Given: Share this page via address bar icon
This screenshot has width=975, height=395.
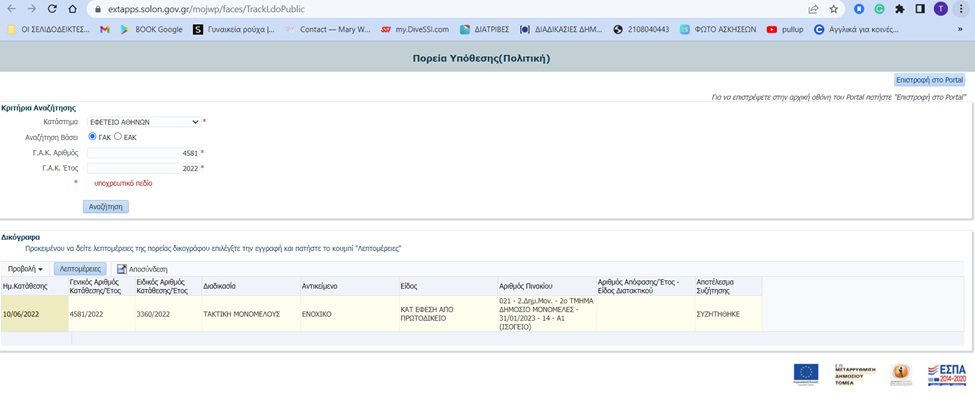Looking at the screenshot, I should [x=813, y=9].
